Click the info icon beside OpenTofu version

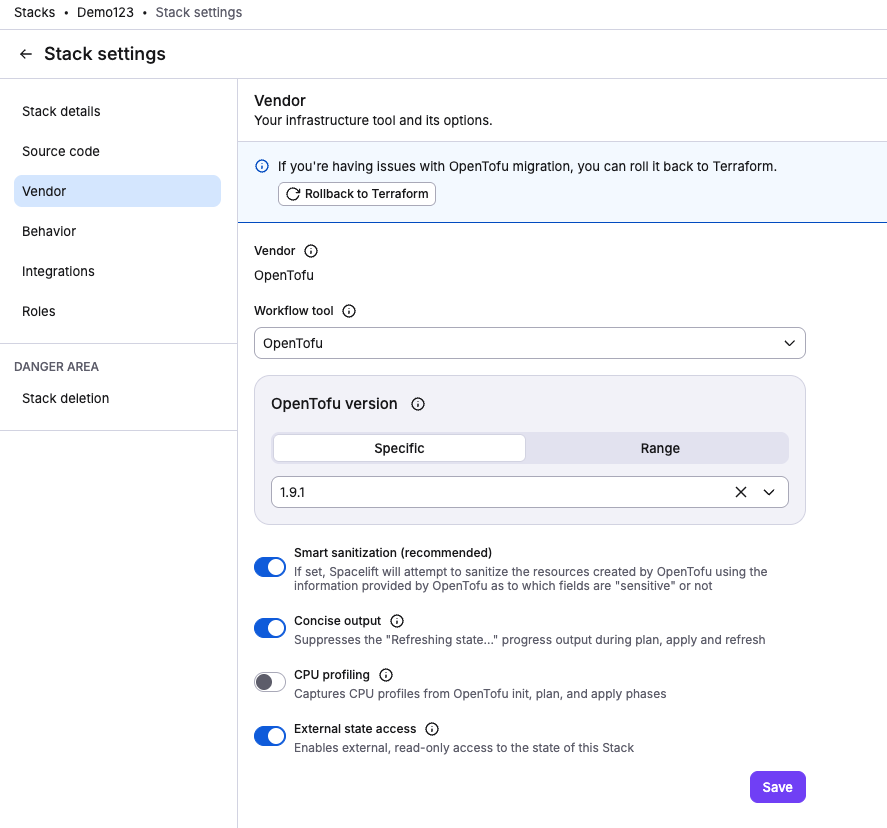pyautogui.click(x=417, y=404)
